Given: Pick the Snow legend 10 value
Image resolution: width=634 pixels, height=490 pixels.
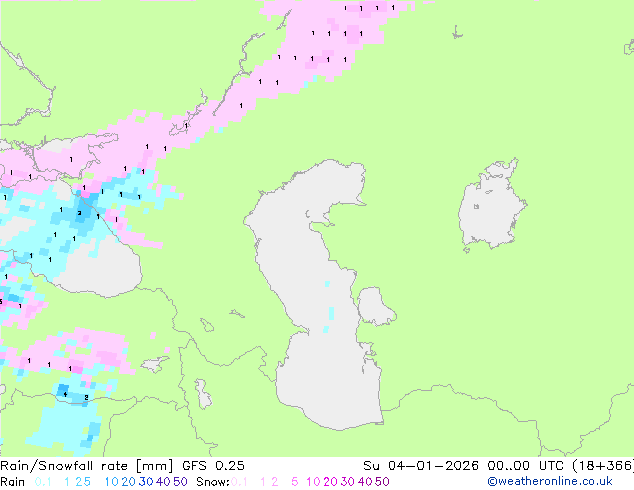Looking at the screenshot, I should click(x=313, y=482).
